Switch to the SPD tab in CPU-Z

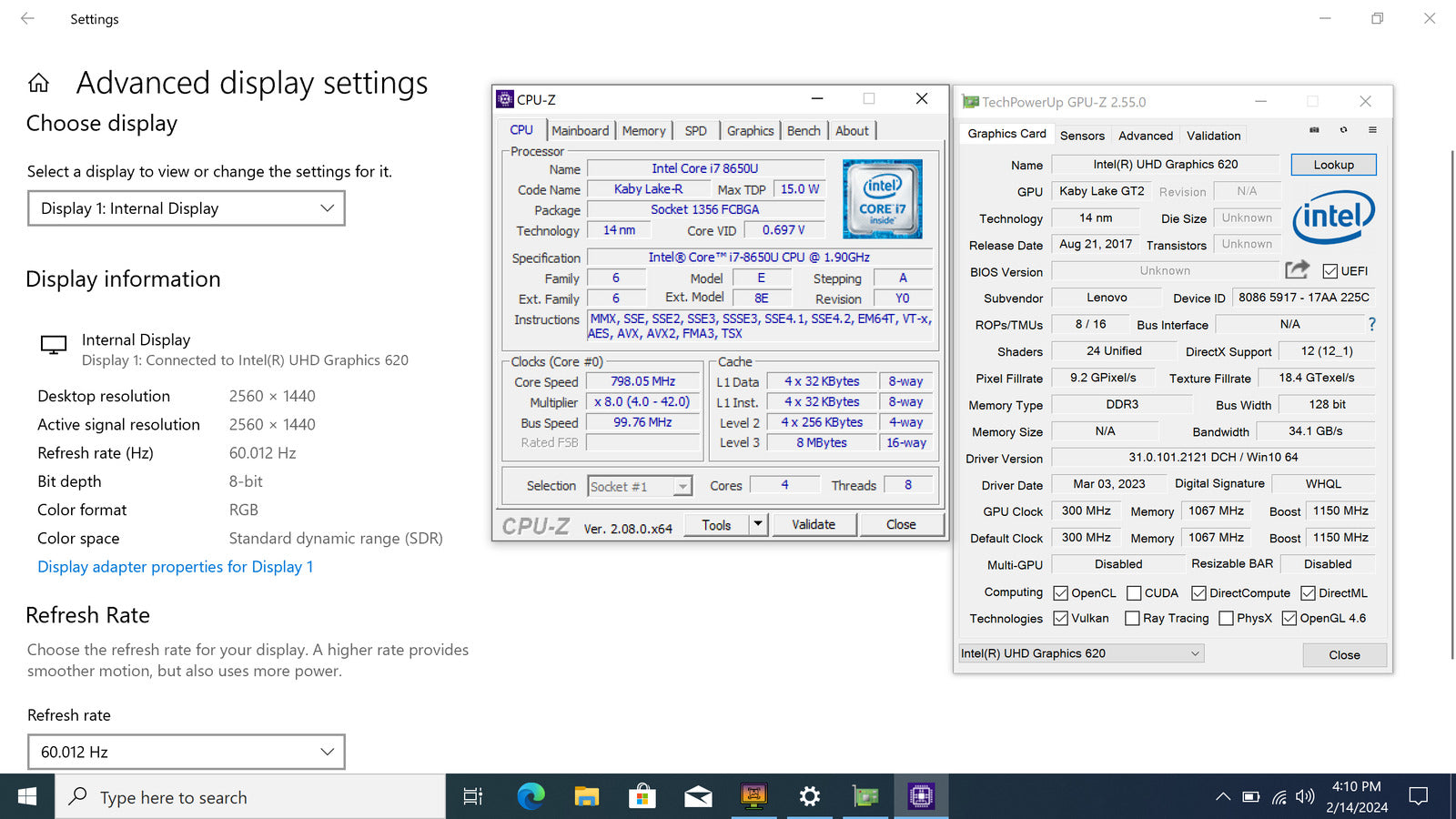(695, 131)
